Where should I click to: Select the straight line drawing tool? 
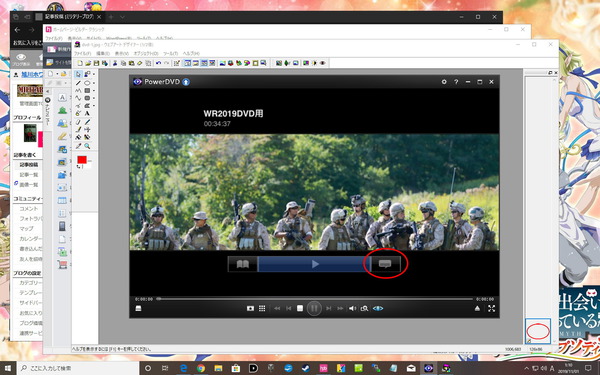pos(78,83)
